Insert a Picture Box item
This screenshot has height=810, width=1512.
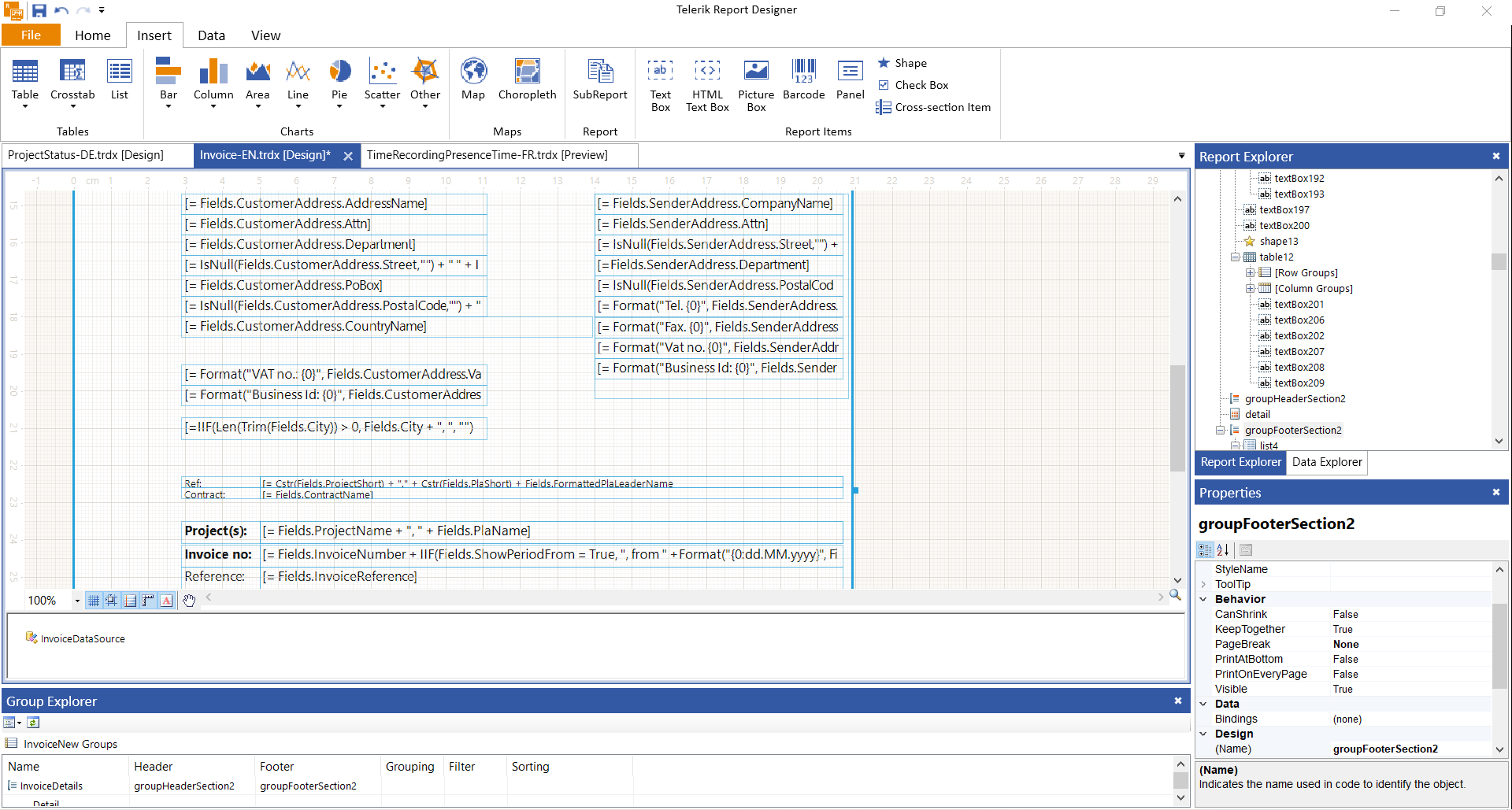pyautogui.click(x=756, y=85)
